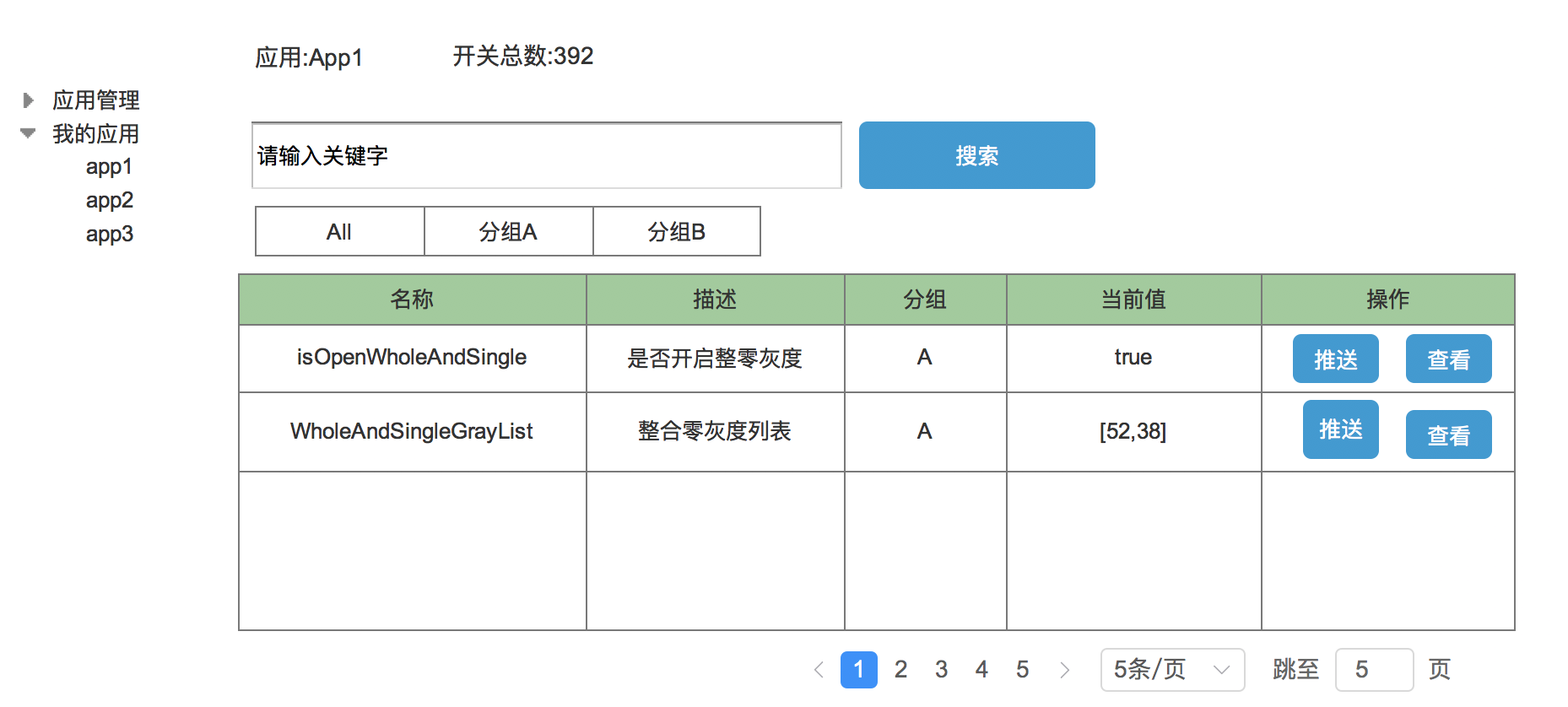Screen dimensions: 1568x707
Task: Go to previous page arrow
Action: (819, 670)
